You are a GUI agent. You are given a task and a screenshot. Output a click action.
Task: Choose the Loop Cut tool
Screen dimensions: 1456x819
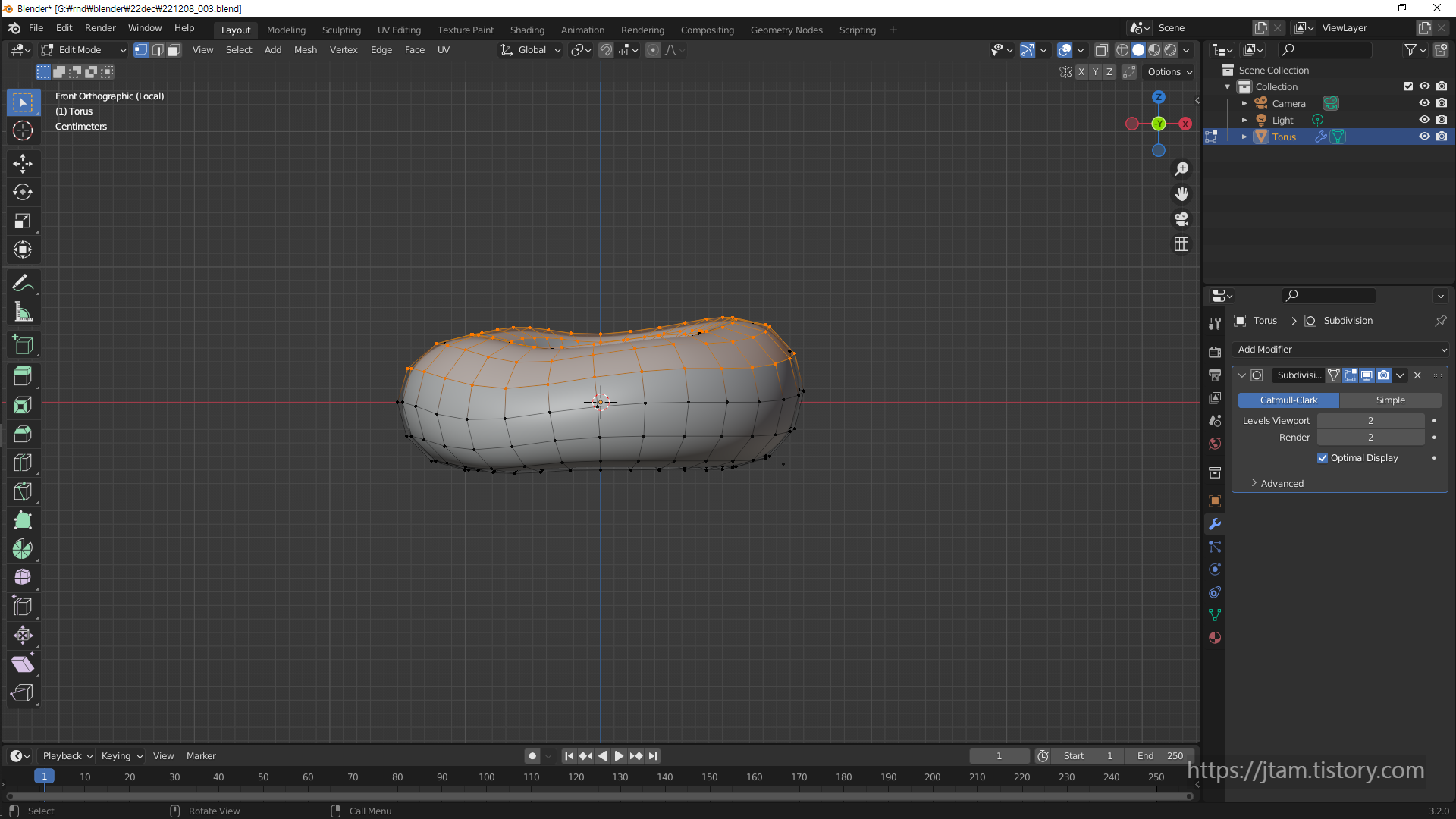tap(23, 463)
